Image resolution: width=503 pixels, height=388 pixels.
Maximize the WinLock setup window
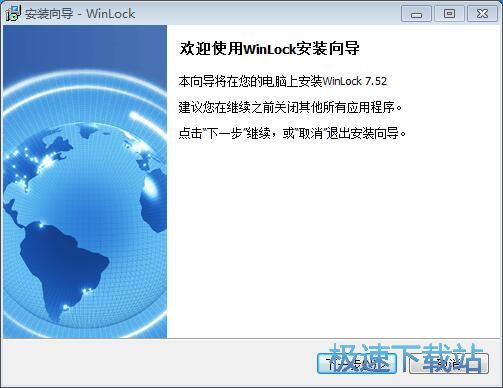(x=449, y=14)
